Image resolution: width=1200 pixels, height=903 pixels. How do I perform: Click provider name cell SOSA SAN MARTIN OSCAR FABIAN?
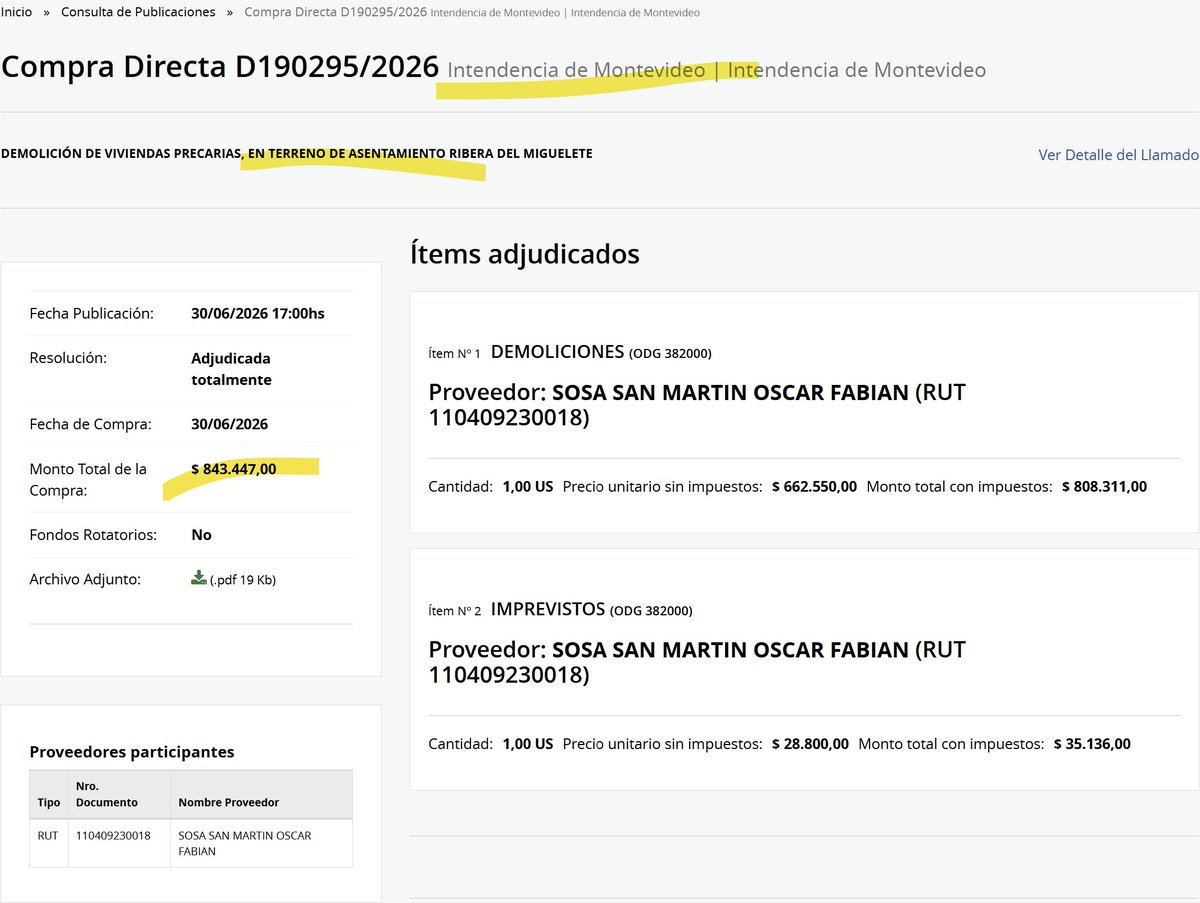(261, 843)
